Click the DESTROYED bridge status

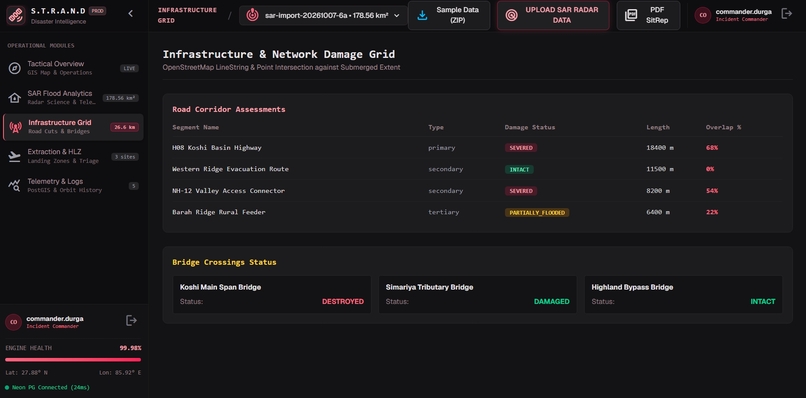pos(343,302)
